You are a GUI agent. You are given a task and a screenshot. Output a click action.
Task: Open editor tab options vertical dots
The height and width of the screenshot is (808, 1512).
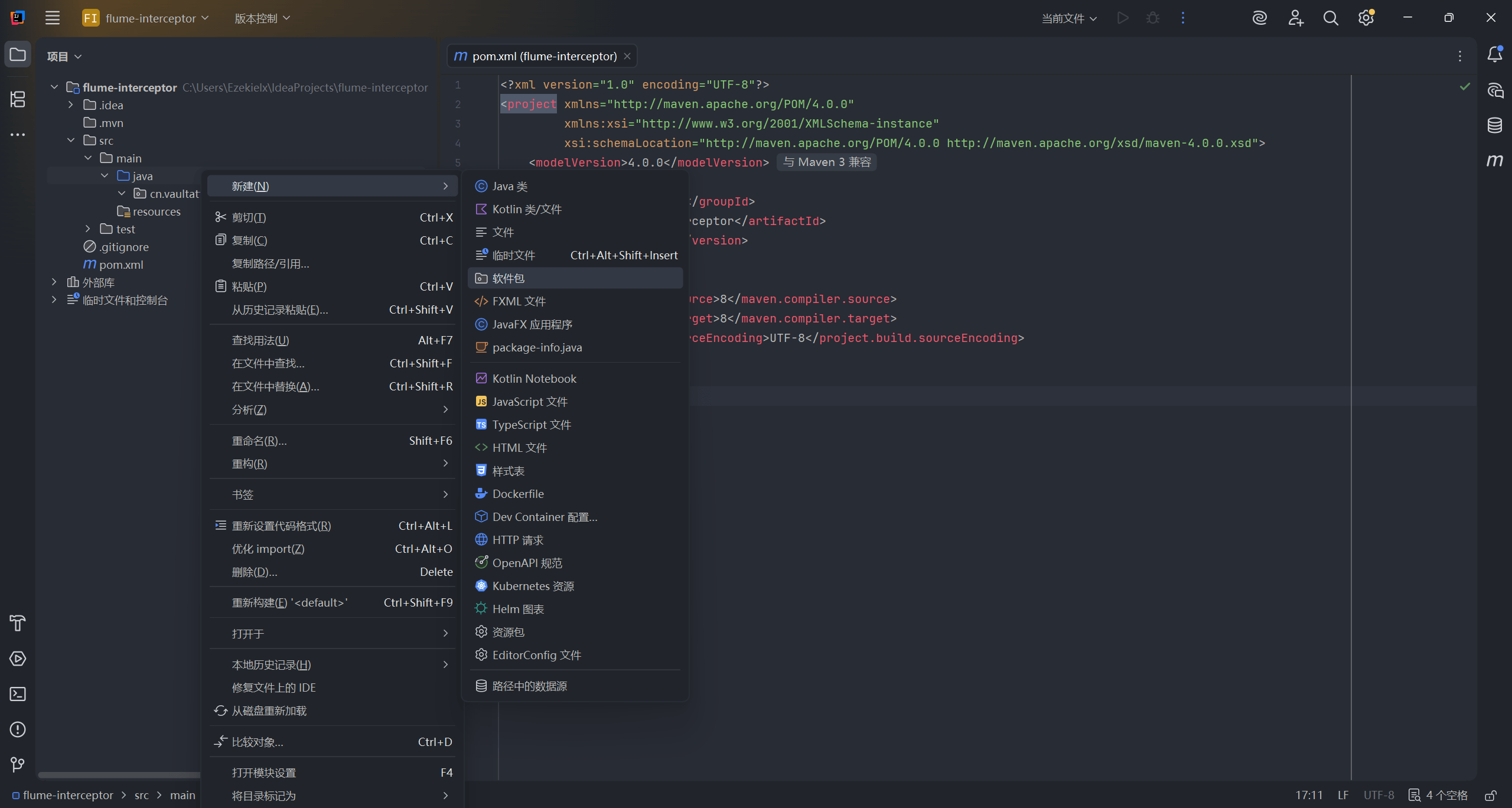1460,56
